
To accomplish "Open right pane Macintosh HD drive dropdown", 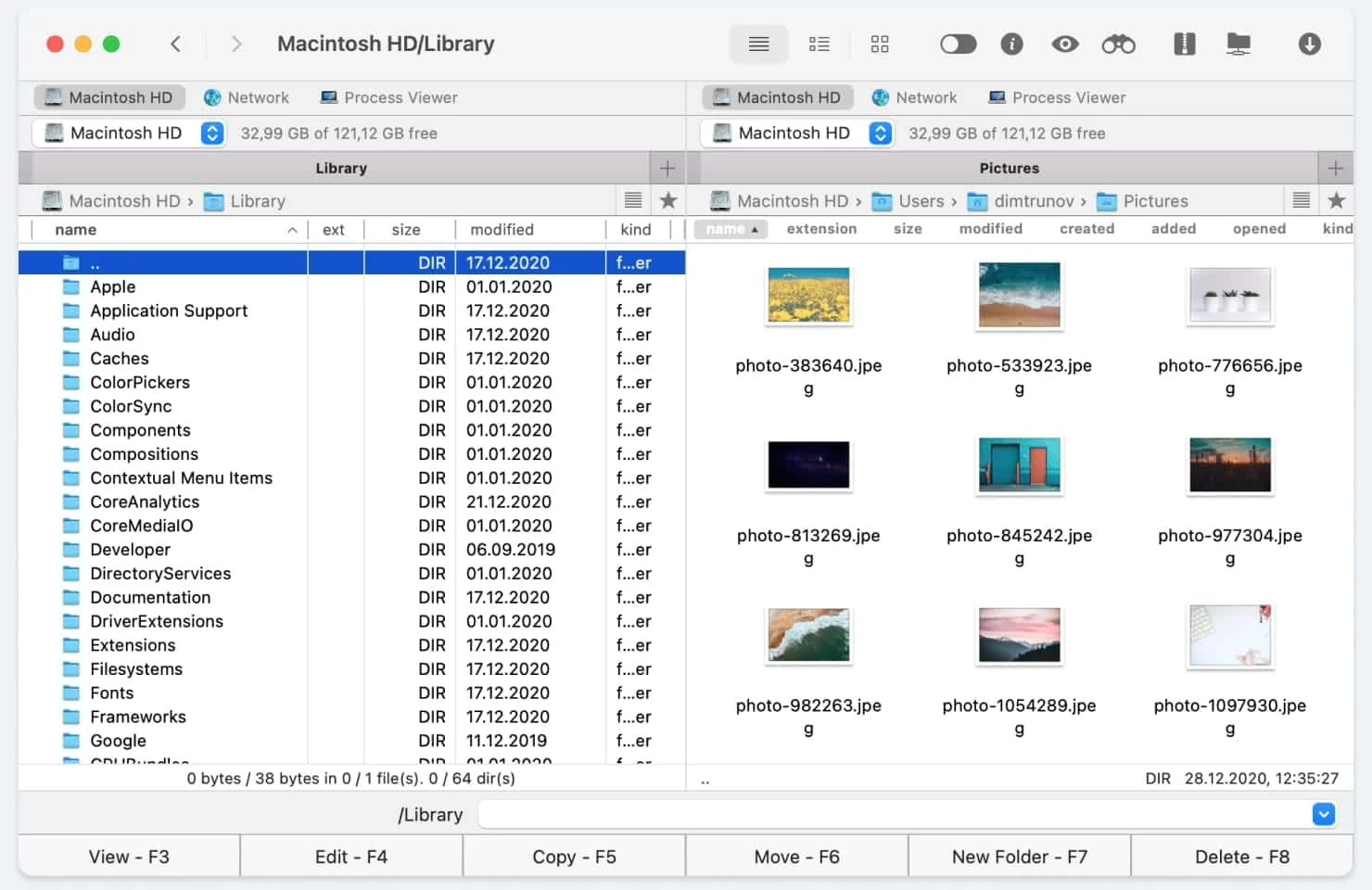I will pyautogui.click(x=880, y=133).
